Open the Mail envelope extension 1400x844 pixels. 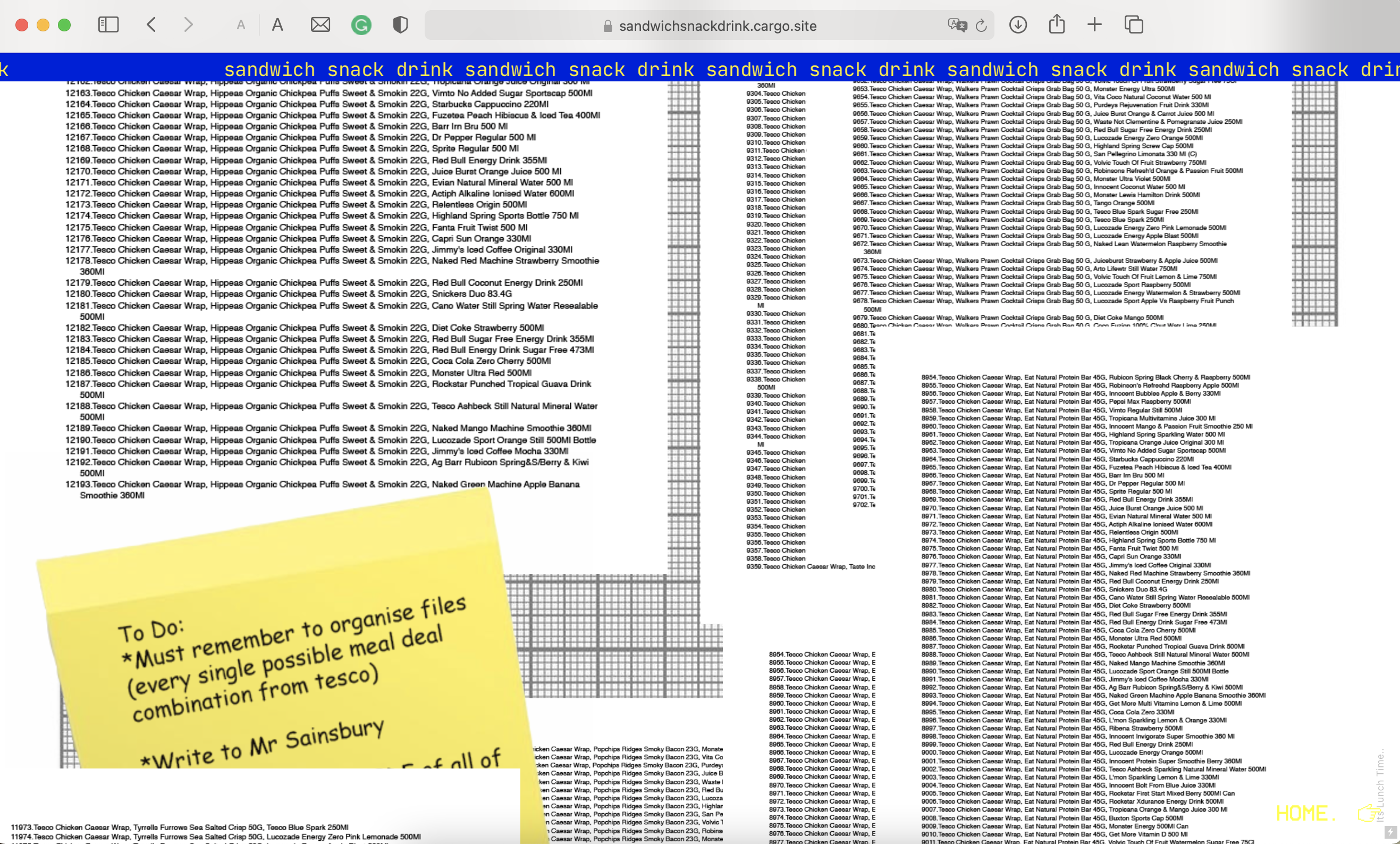point(321,25)
